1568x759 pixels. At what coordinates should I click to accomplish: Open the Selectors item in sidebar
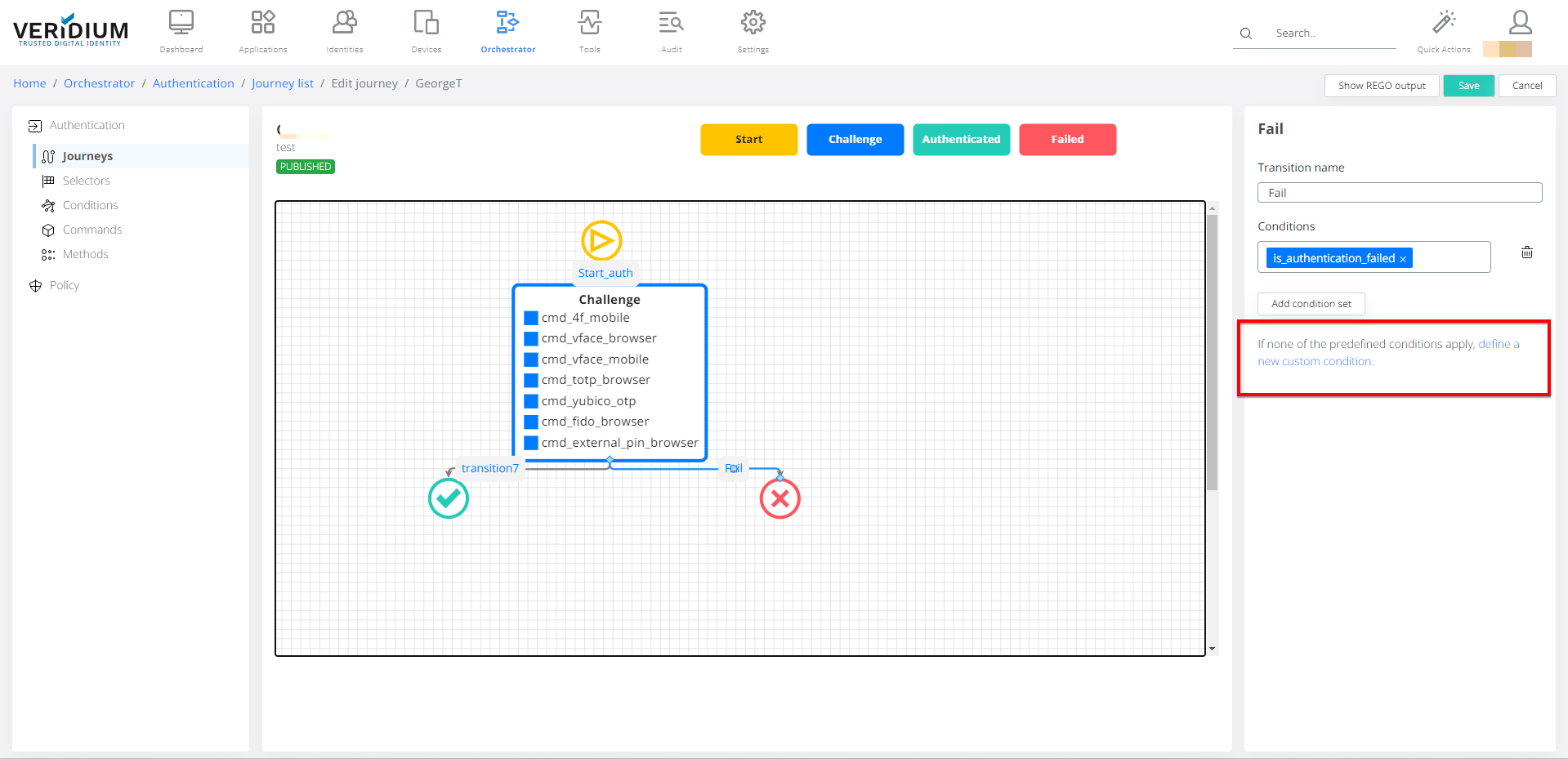point(86,181)
